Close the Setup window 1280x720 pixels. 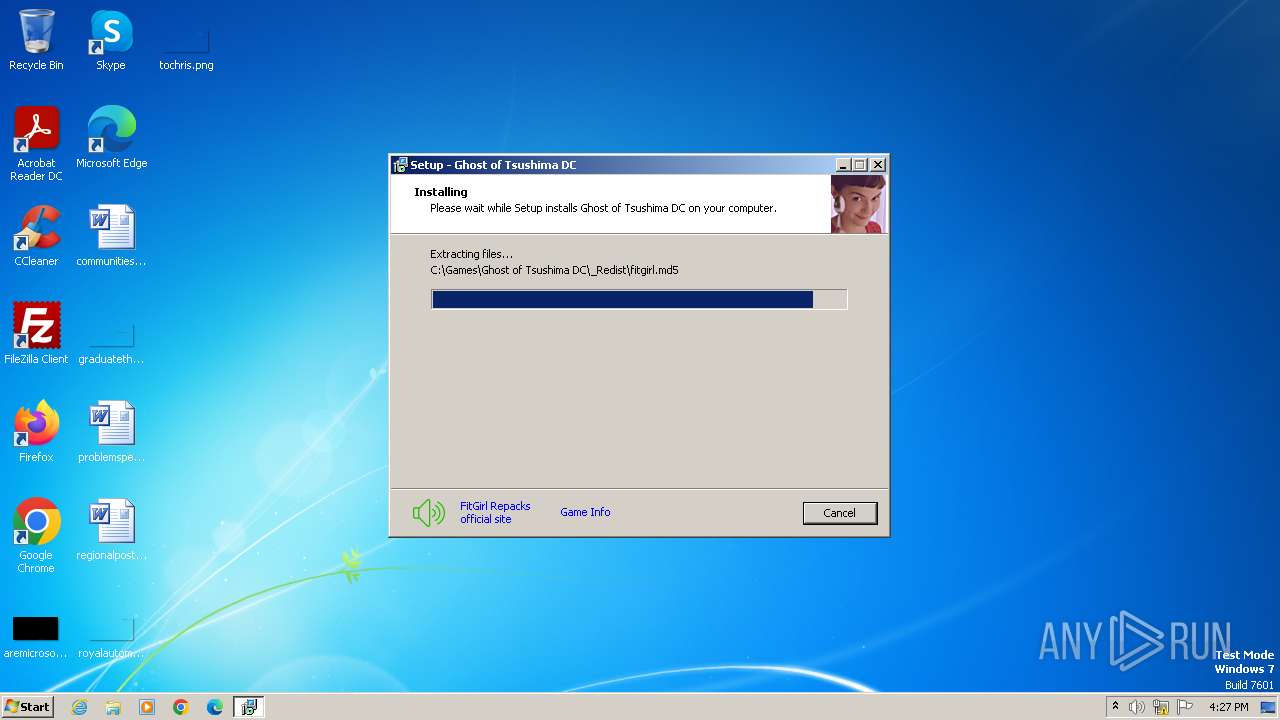878,165
